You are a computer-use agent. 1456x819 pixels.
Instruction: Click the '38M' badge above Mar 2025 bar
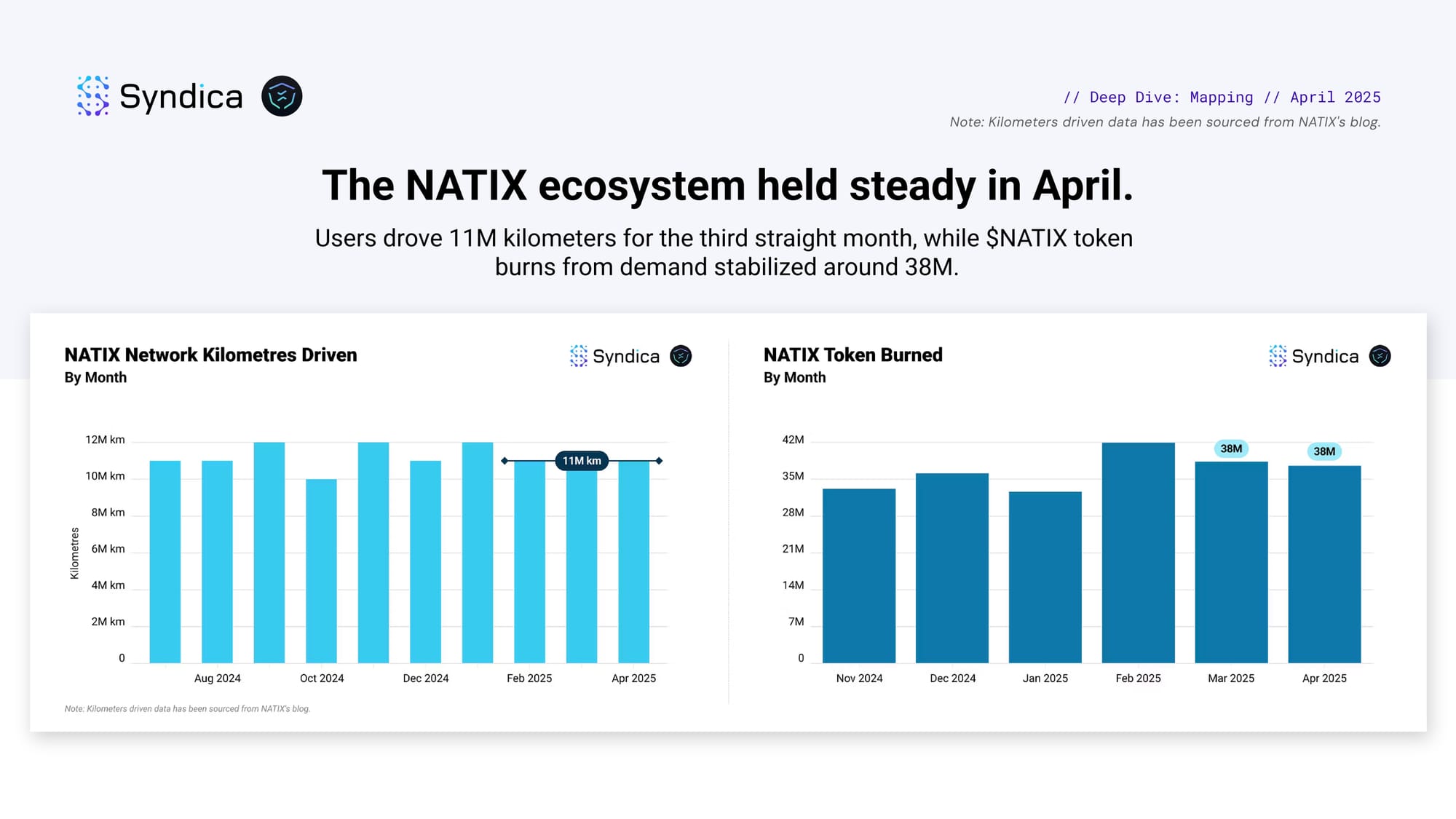coord(1231,448)
